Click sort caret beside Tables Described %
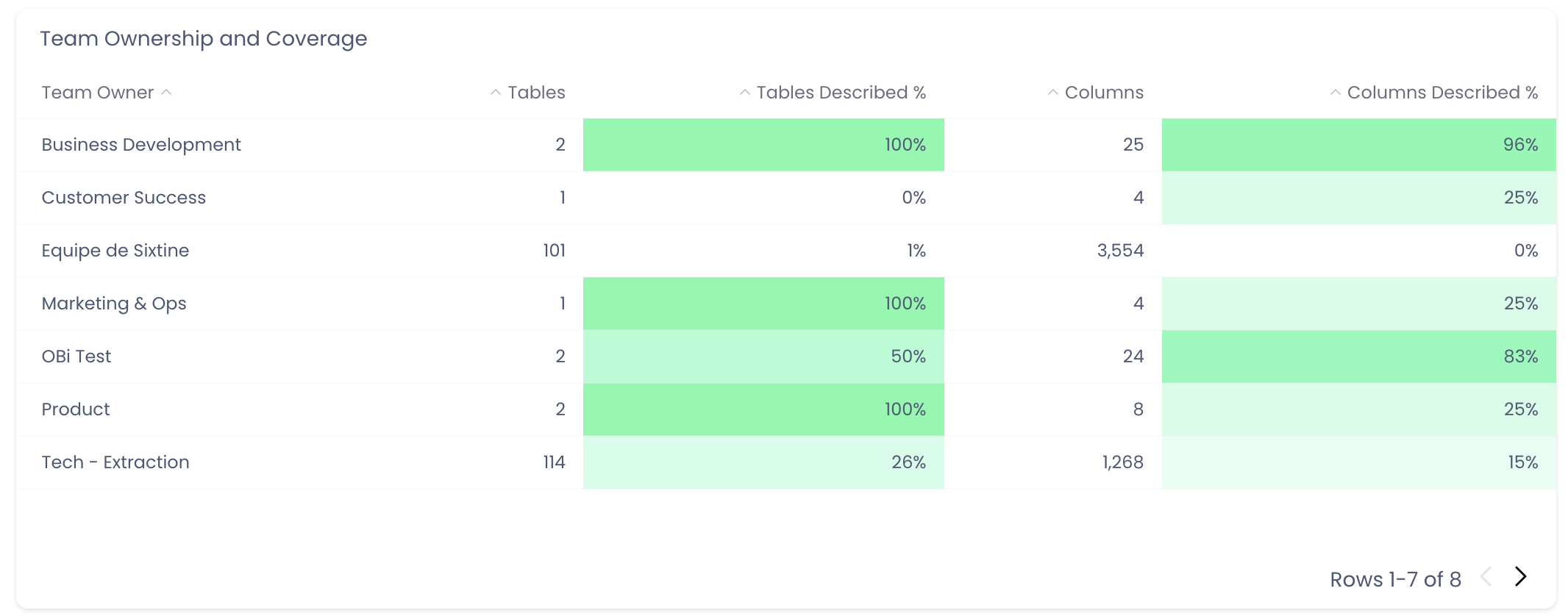The image size is (1568, 616). coord(745,93)
